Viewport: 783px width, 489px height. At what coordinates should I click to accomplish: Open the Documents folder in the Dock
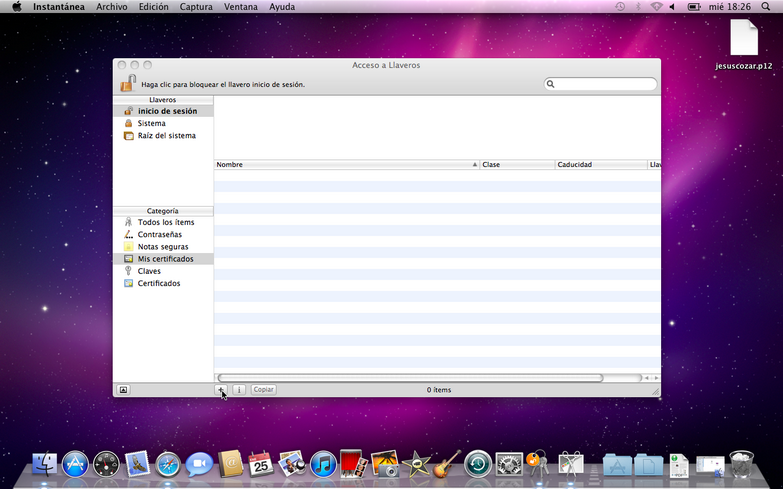tap(648, 465)
